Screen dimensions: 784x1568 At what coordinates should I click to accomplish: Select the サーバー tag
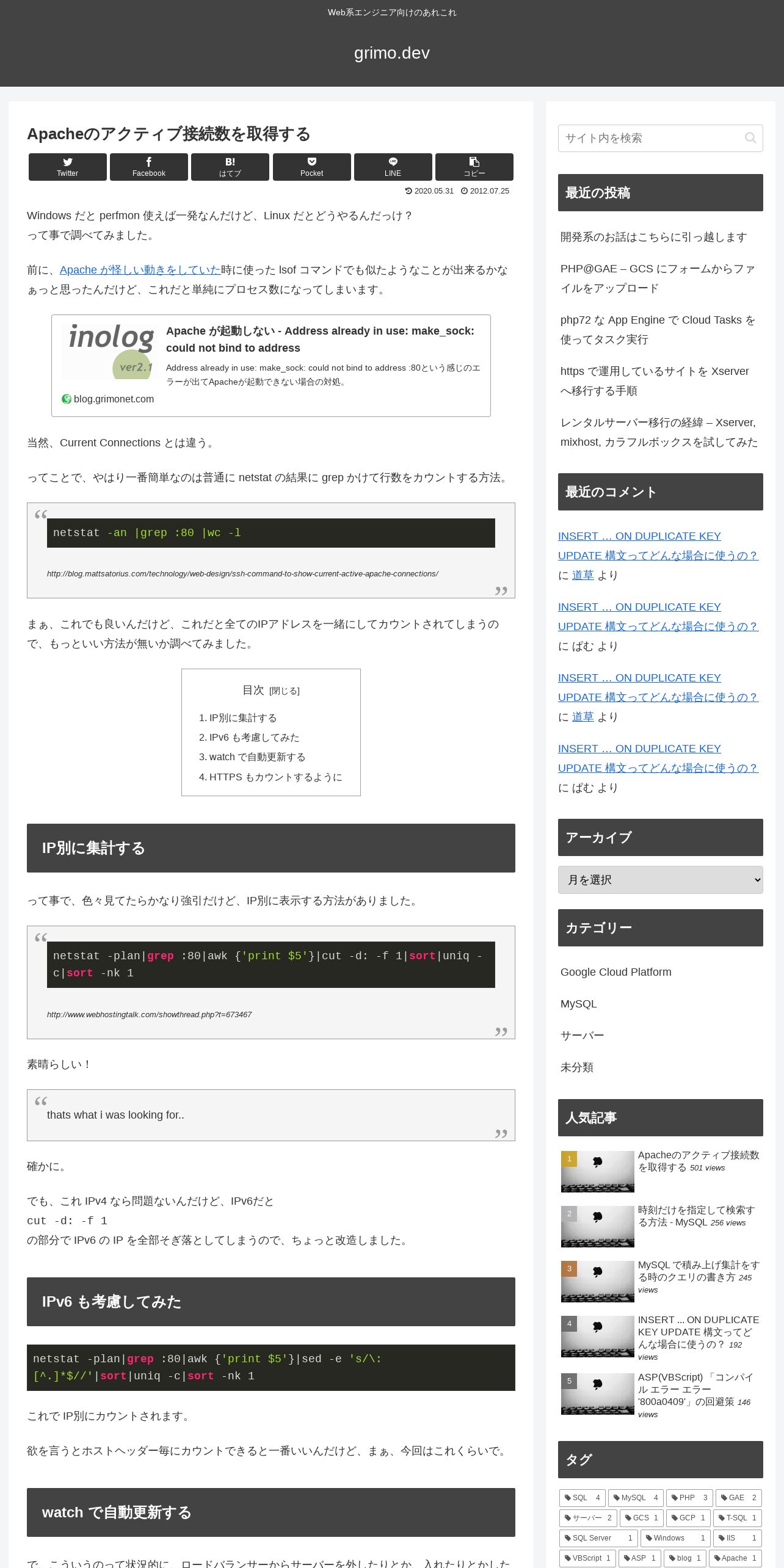coord(588,1518)
